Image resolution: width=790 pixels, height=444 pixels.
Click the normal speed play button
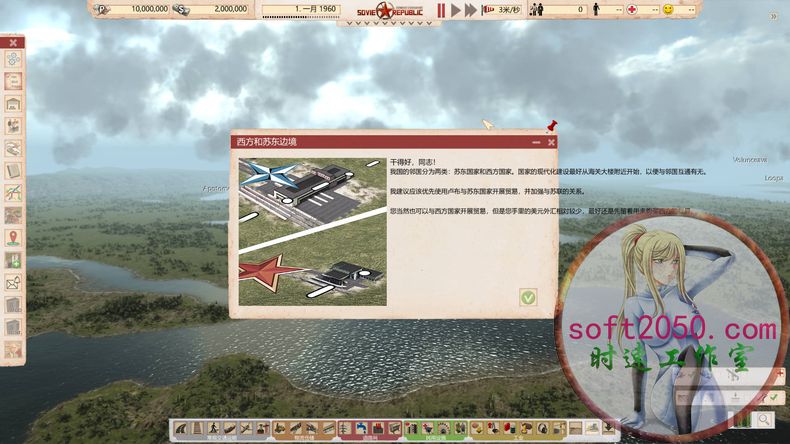click(456, 10)
